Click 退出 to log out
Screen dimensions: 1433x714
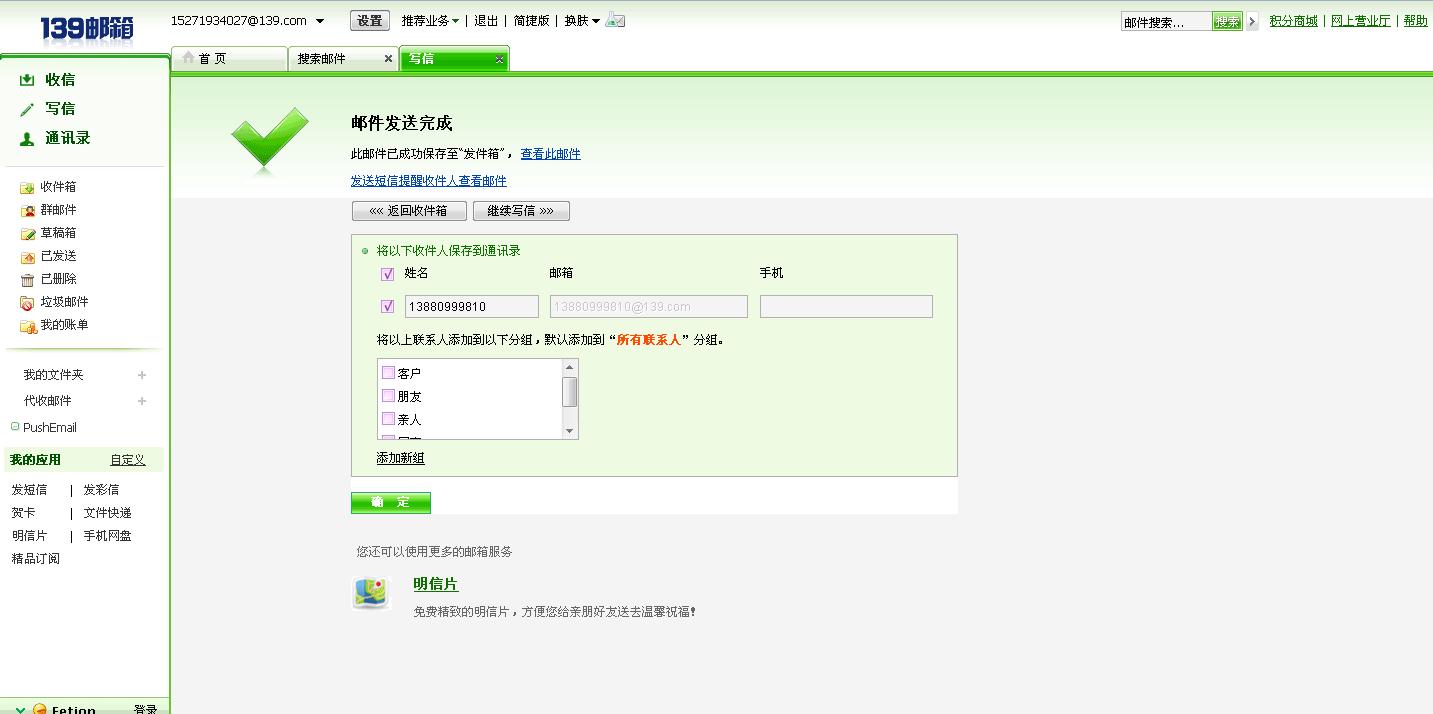point(486,21)
